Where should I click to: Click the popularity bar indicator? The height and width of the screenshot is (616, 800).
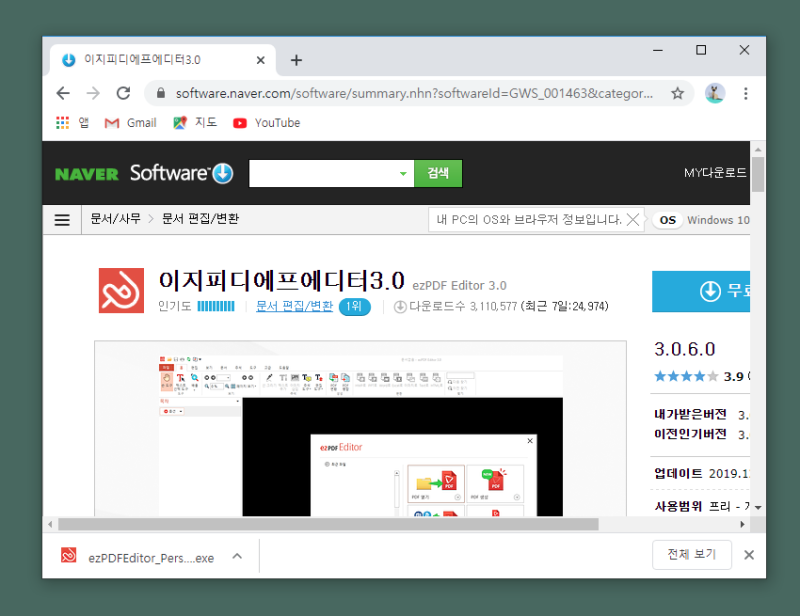click(x=216, y=306)
